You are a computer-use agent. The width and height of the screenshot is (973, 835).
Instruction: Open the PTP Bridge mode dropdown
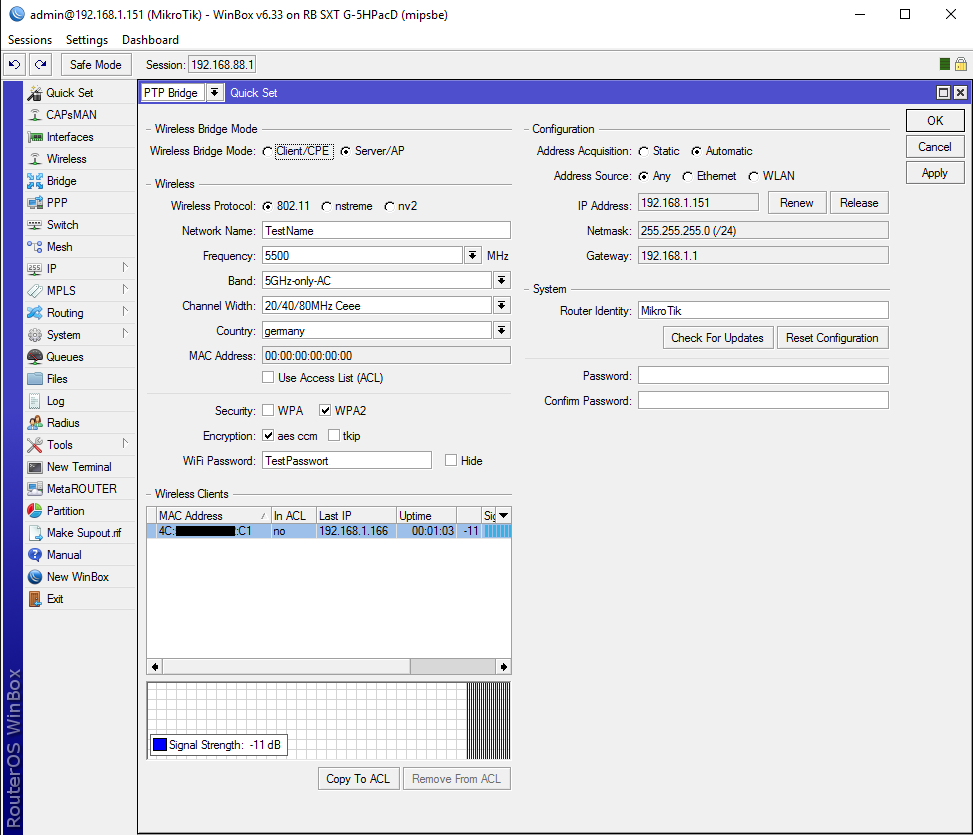(214, 92)
